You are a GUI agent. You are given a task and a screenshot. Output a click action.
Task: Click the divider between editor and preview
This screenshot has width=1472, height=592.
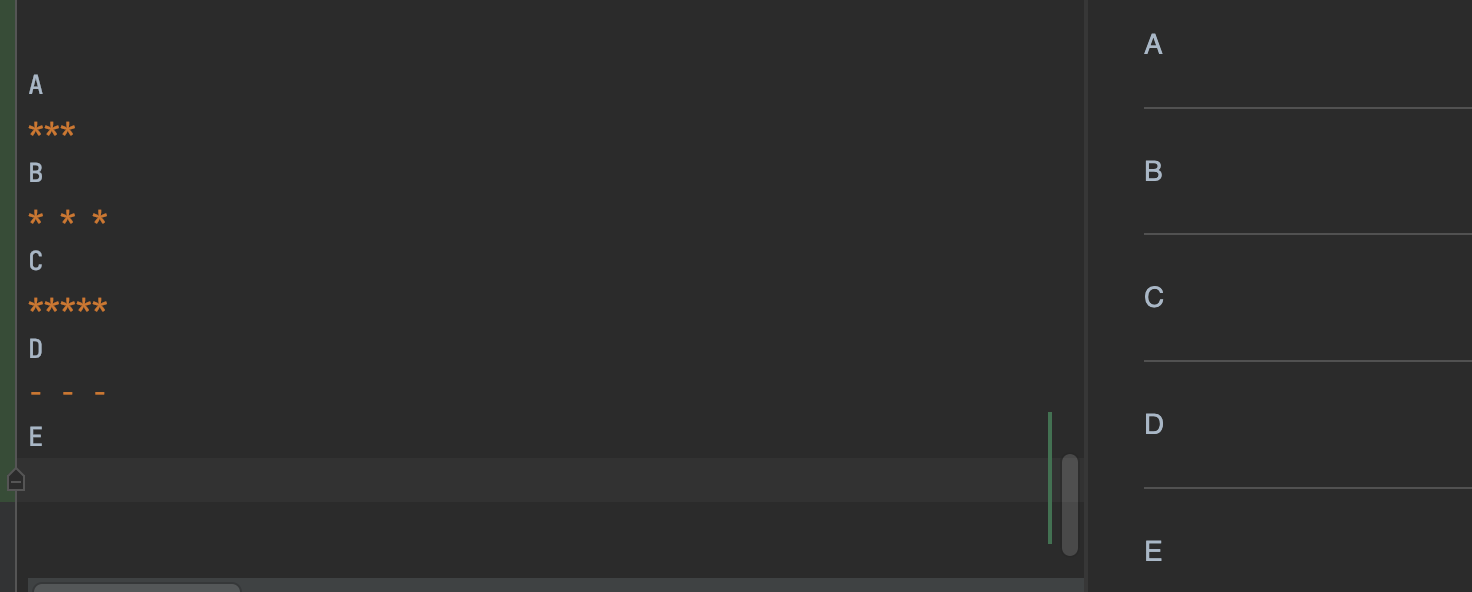(x=1086, y=296)
